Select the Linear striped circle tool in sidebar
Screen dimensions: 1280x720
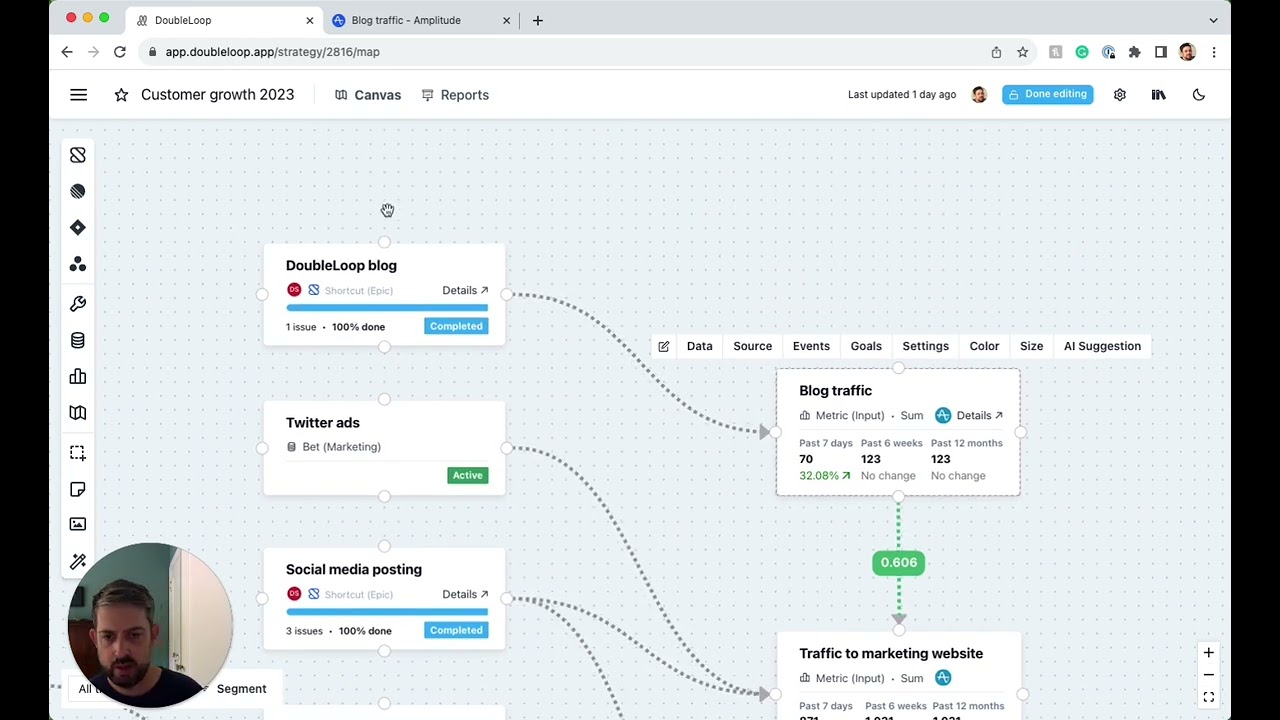point(78,191)
